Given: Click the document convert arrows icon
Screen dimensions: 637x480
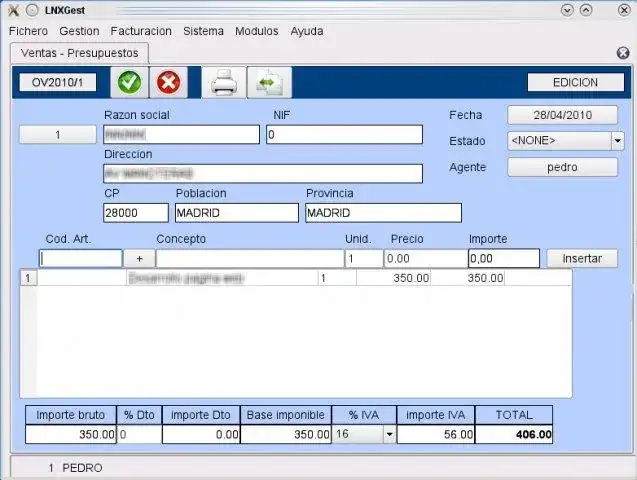Looking at the screenshot, I should [269, 82].
